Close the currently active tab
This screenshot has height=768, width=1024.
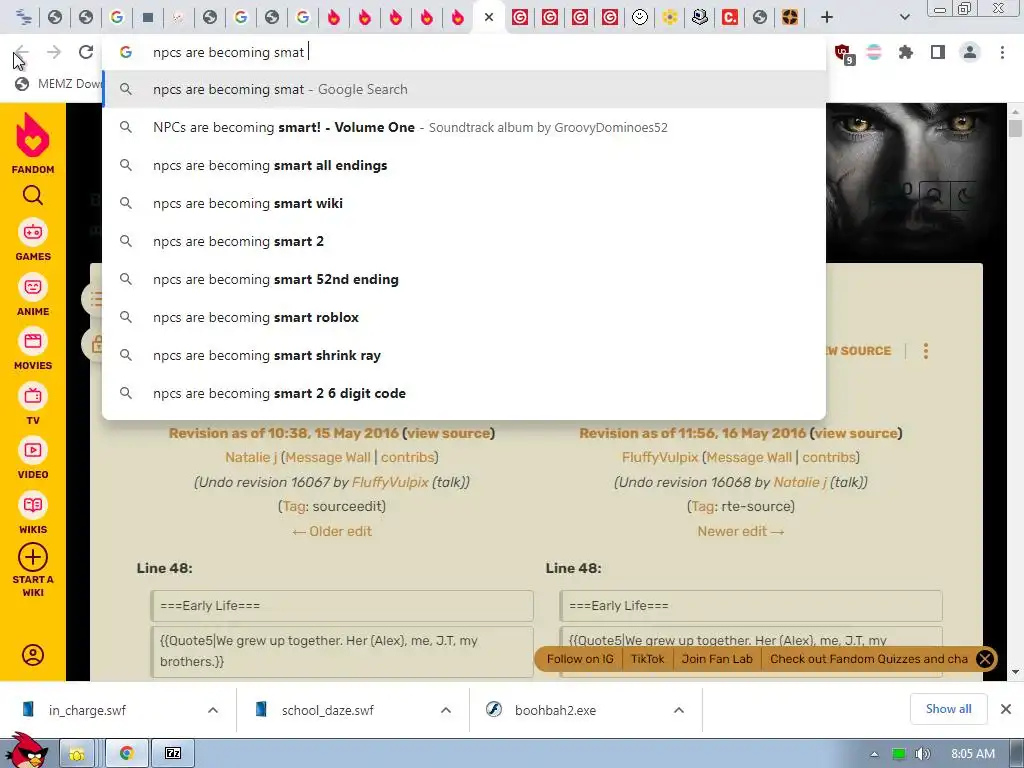(x=488, y=18)
